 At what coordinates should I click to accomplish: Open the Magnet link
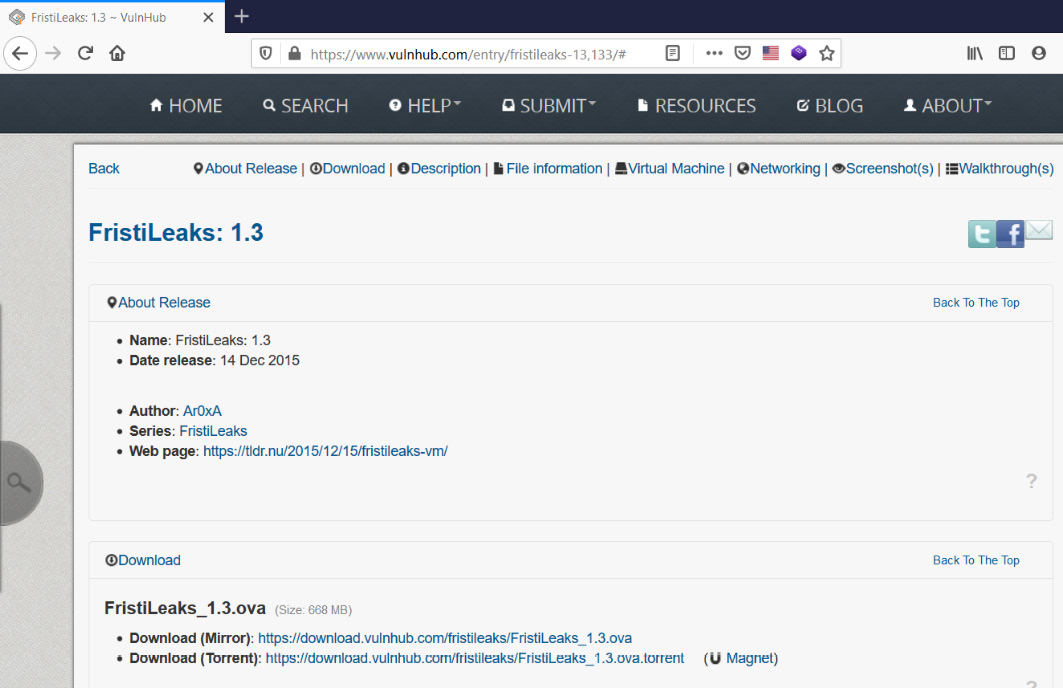(x=750, y=658)
